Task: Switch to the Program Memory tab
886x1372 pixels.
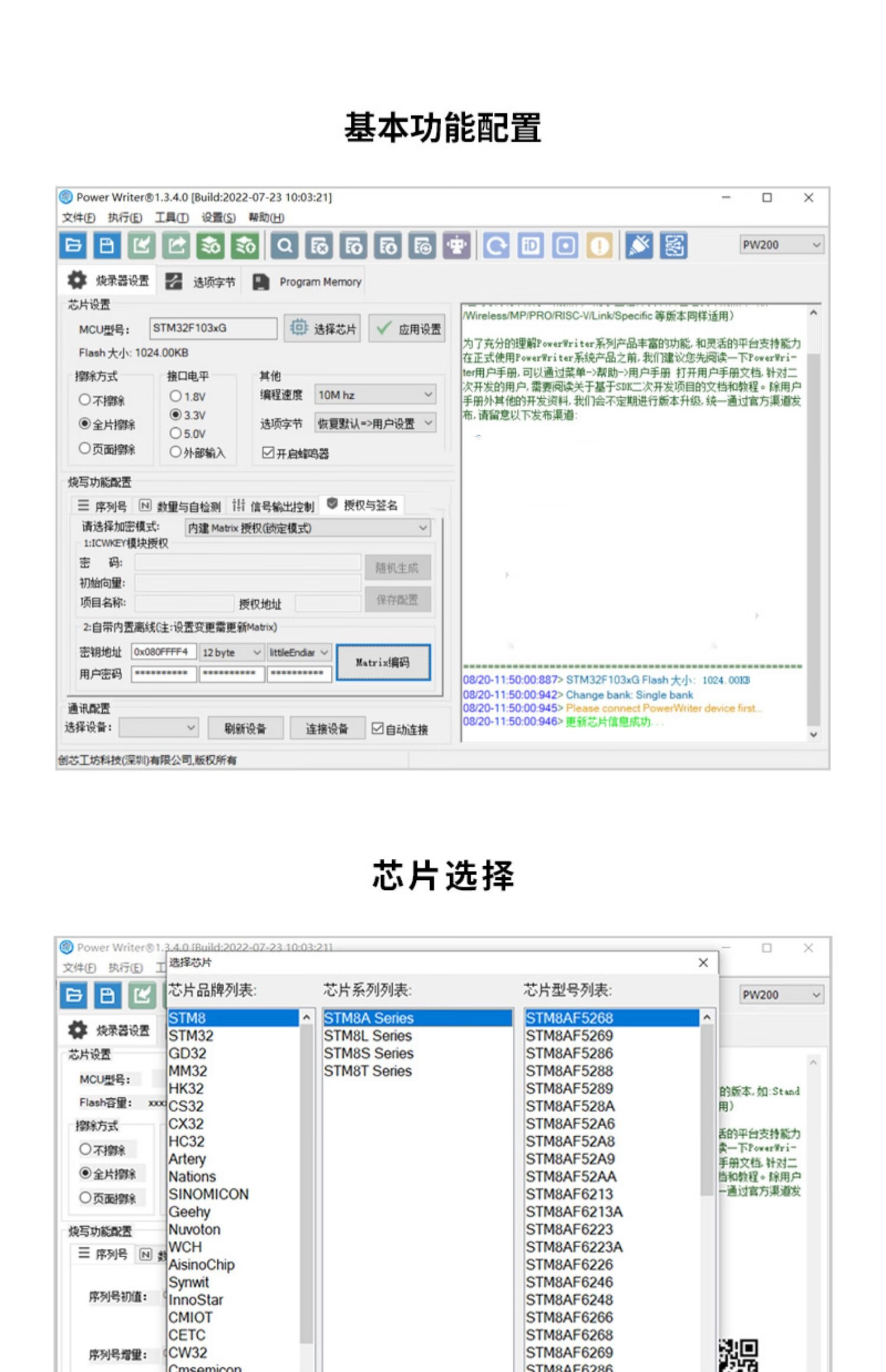Action: click(x=308, y=282)
